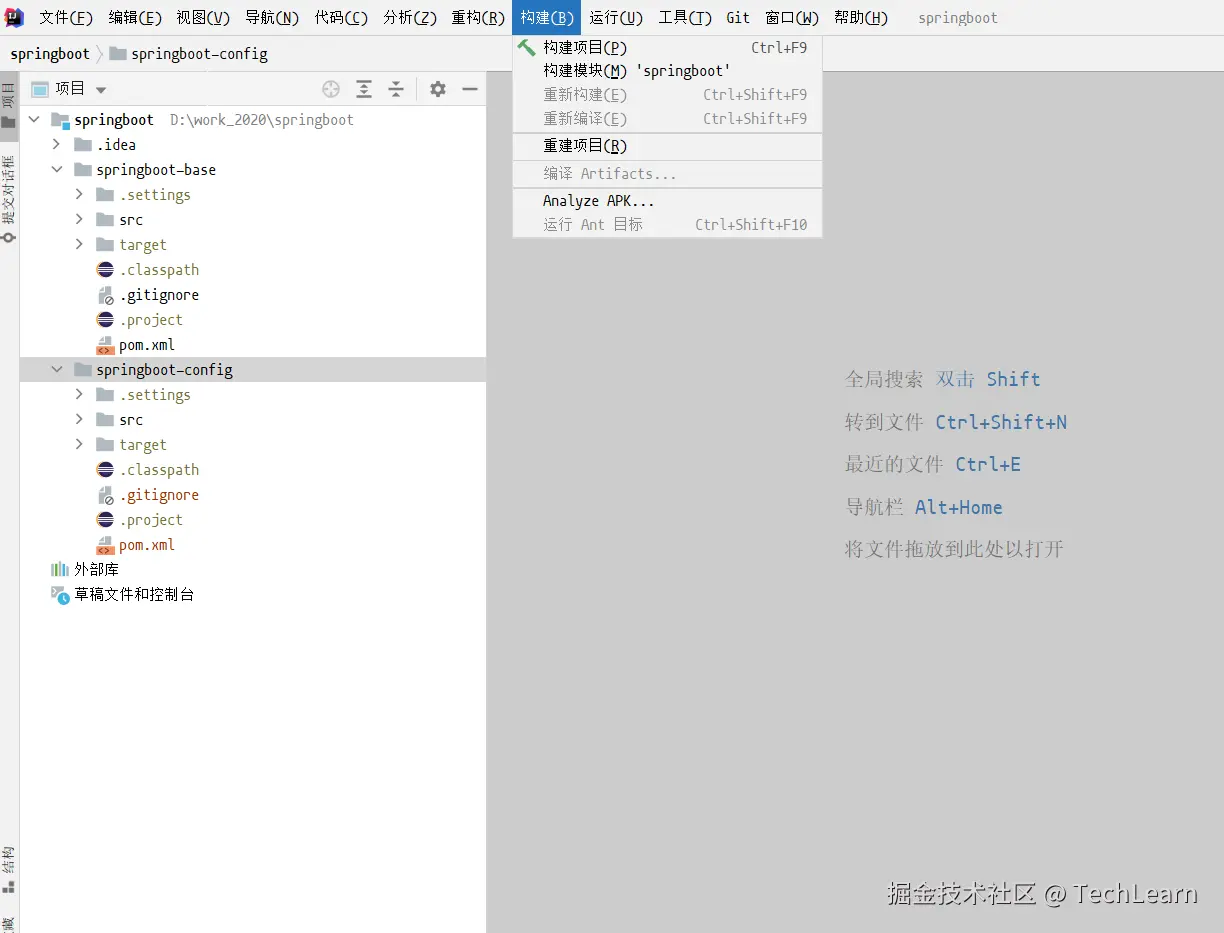Open the project panel settings gear
1224x933 pixels.
(438, 89)
